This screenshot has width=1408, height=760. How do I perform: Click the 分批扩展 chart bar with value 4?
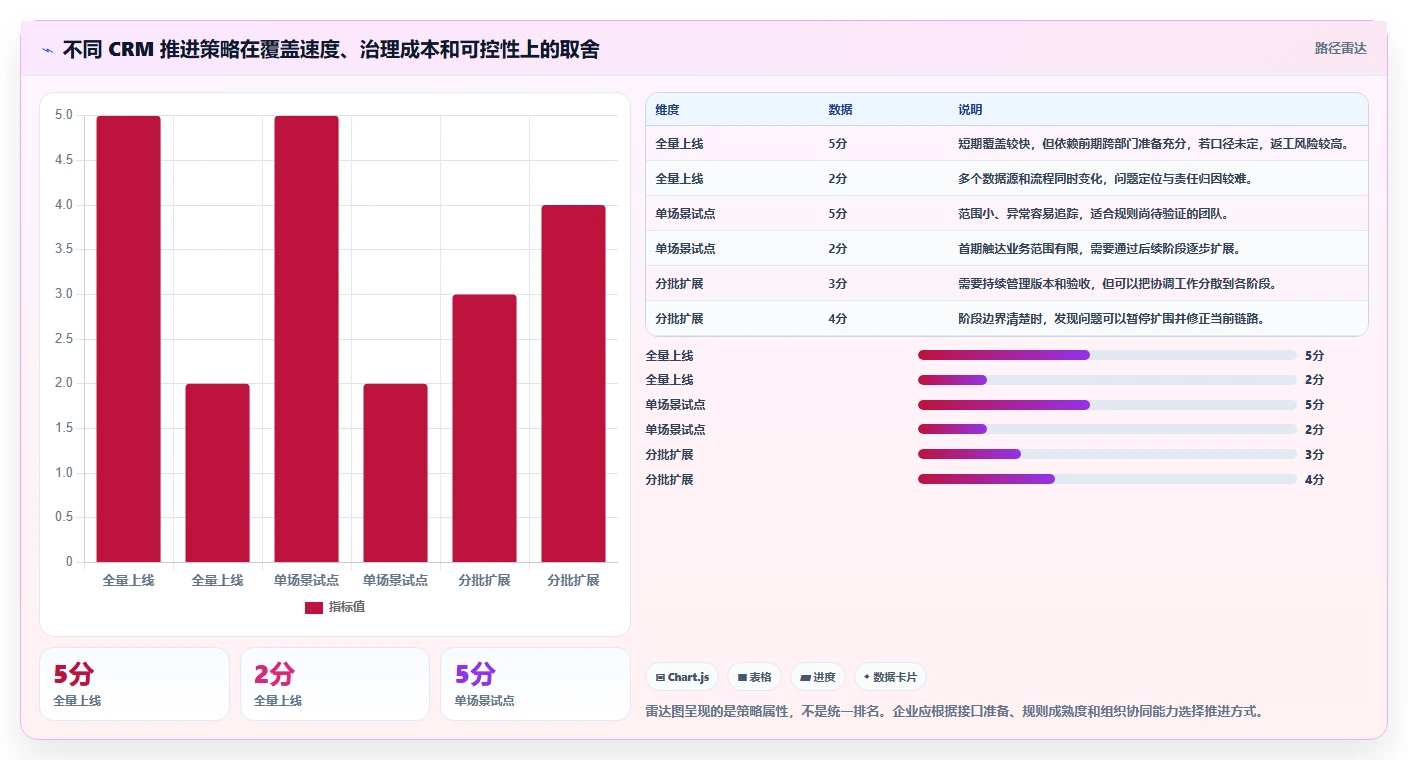574,384
